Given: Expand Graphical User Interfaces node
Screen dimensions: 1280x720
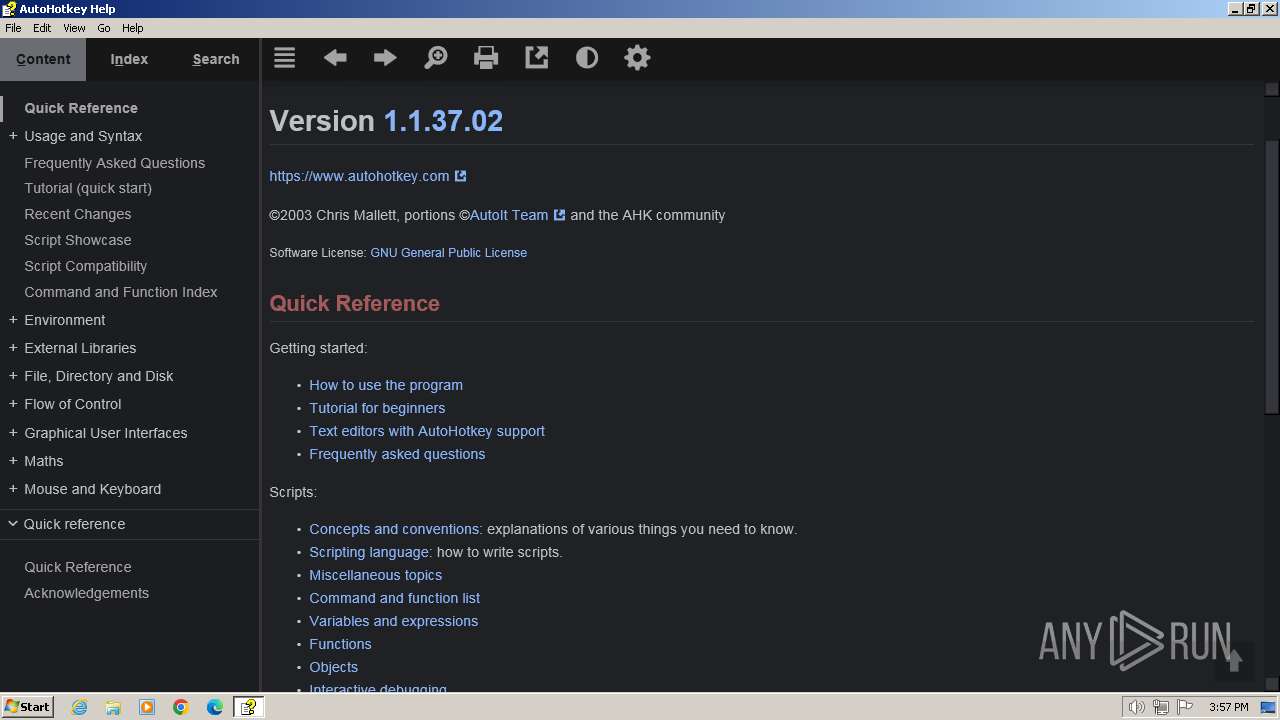Looking at the screenshot, I should (13, 433).
